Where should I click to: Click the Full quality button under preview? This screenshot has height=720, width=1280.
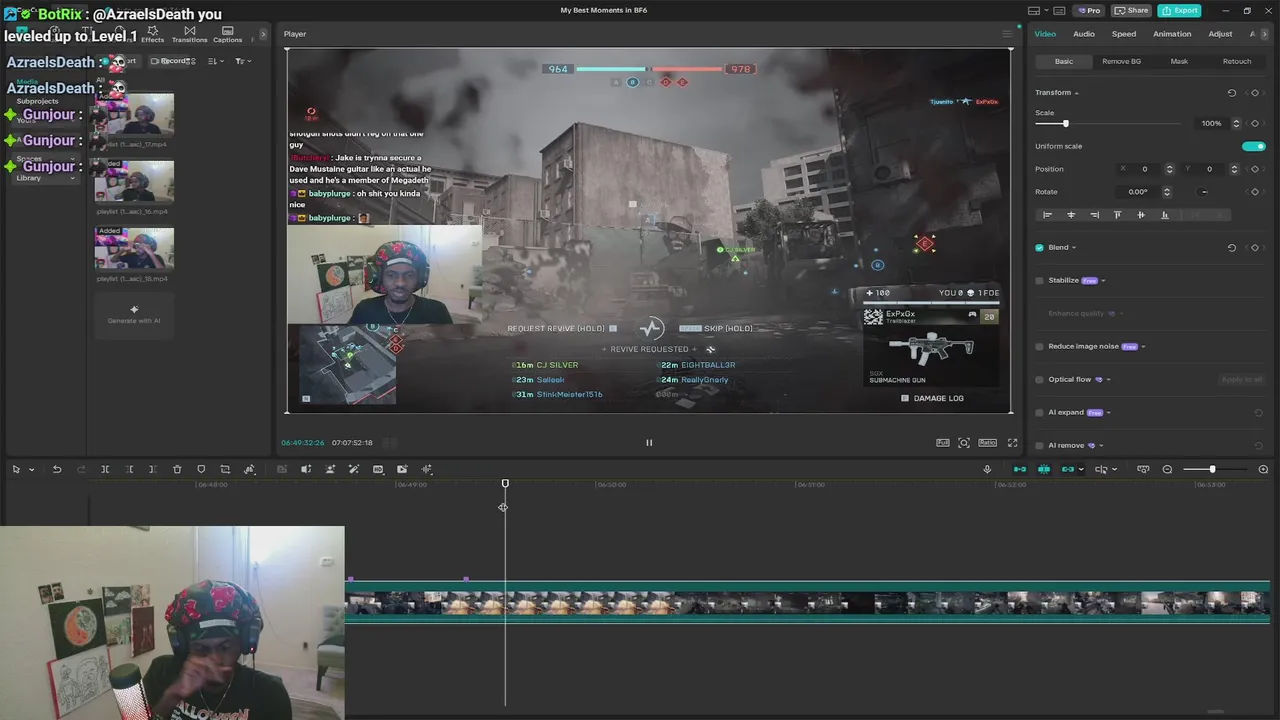[x=943, y=442]
